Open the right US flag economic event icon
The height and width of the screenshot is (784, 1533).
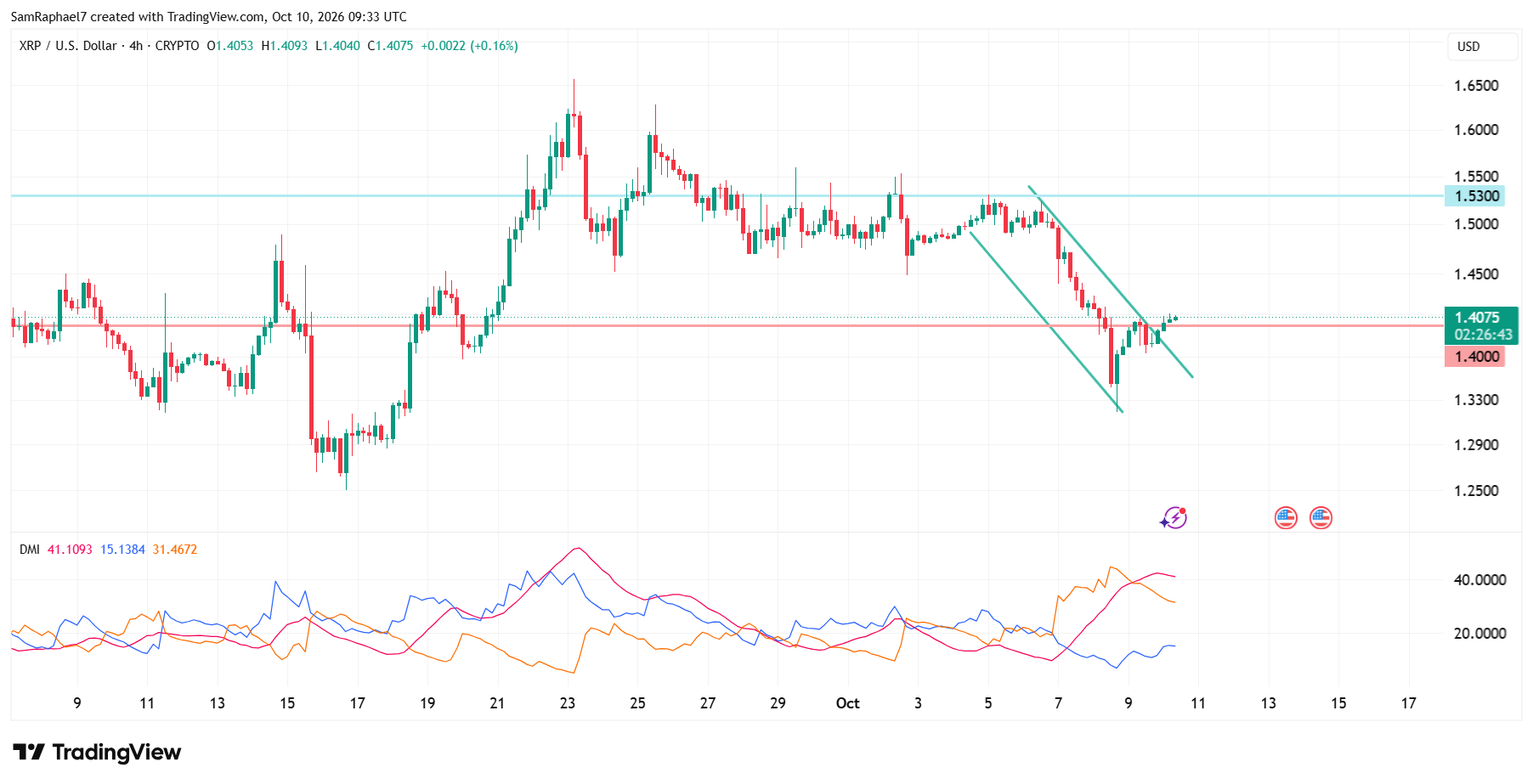[x=1321, y=517]
